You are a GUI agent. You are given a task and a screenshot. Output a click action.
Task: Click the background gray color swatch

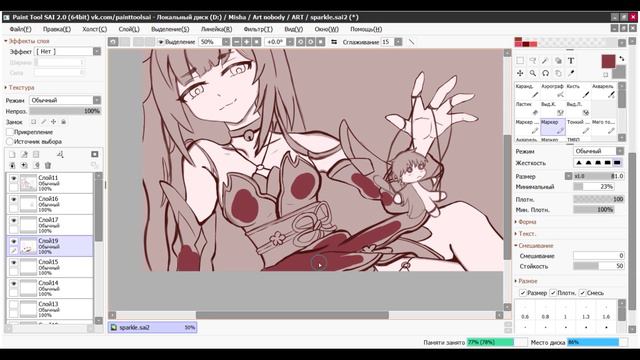point(620,72)
